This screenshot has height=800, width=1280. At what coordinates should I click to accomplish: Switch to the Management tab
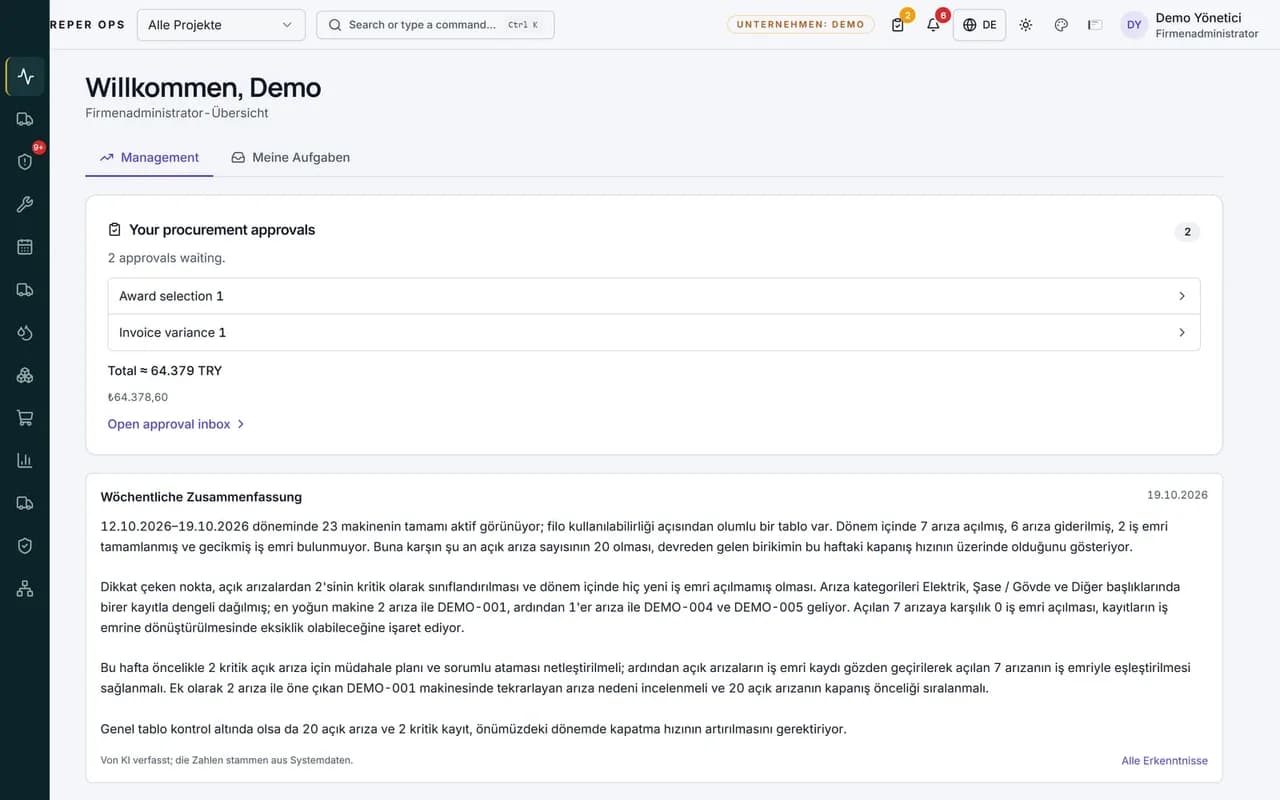[x=149, y=157]
